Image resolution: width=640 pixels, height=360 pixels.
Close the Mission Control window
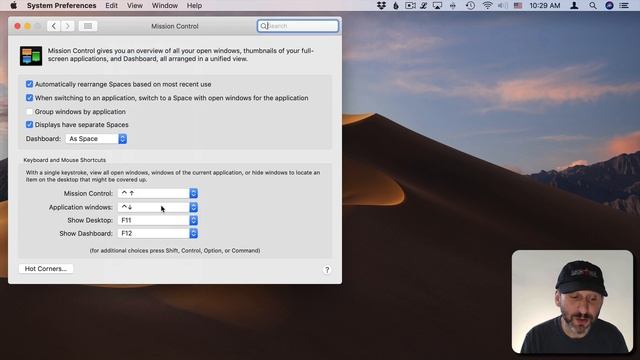coord(18,26)
